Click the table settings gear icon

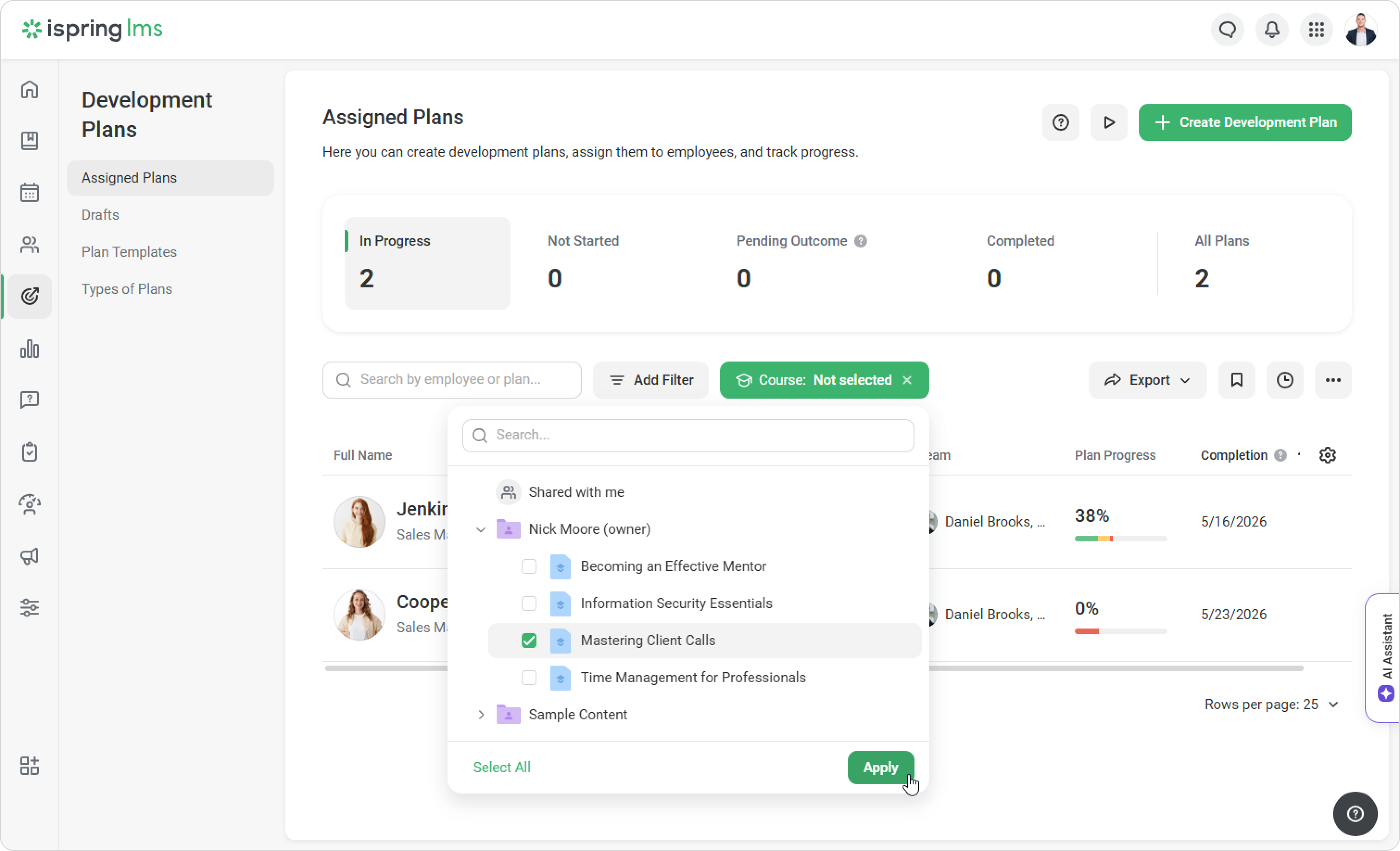[x=1327, y=455]
